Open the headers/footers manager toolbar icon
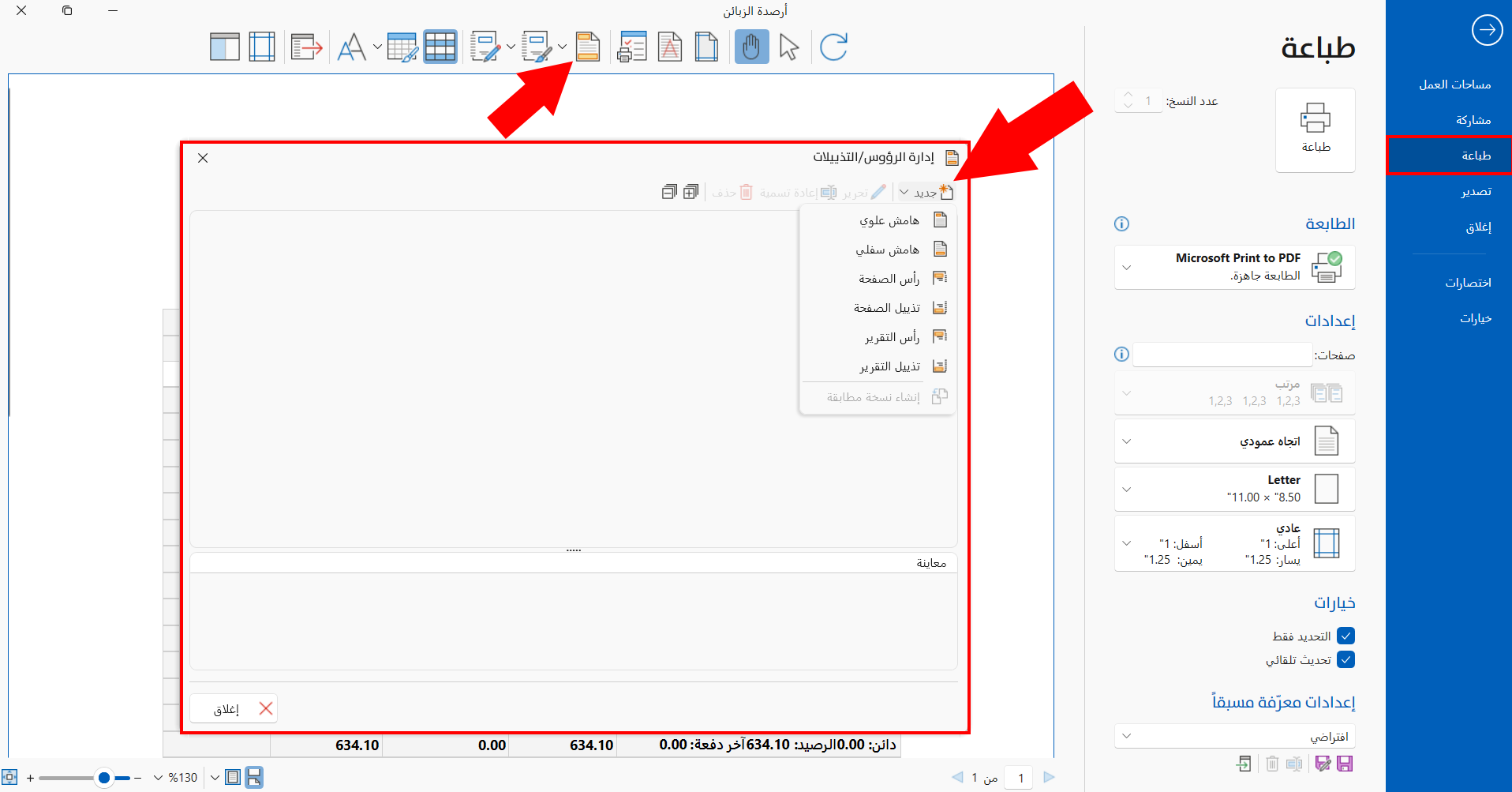The image size is (1512, 792). (588, 47)
